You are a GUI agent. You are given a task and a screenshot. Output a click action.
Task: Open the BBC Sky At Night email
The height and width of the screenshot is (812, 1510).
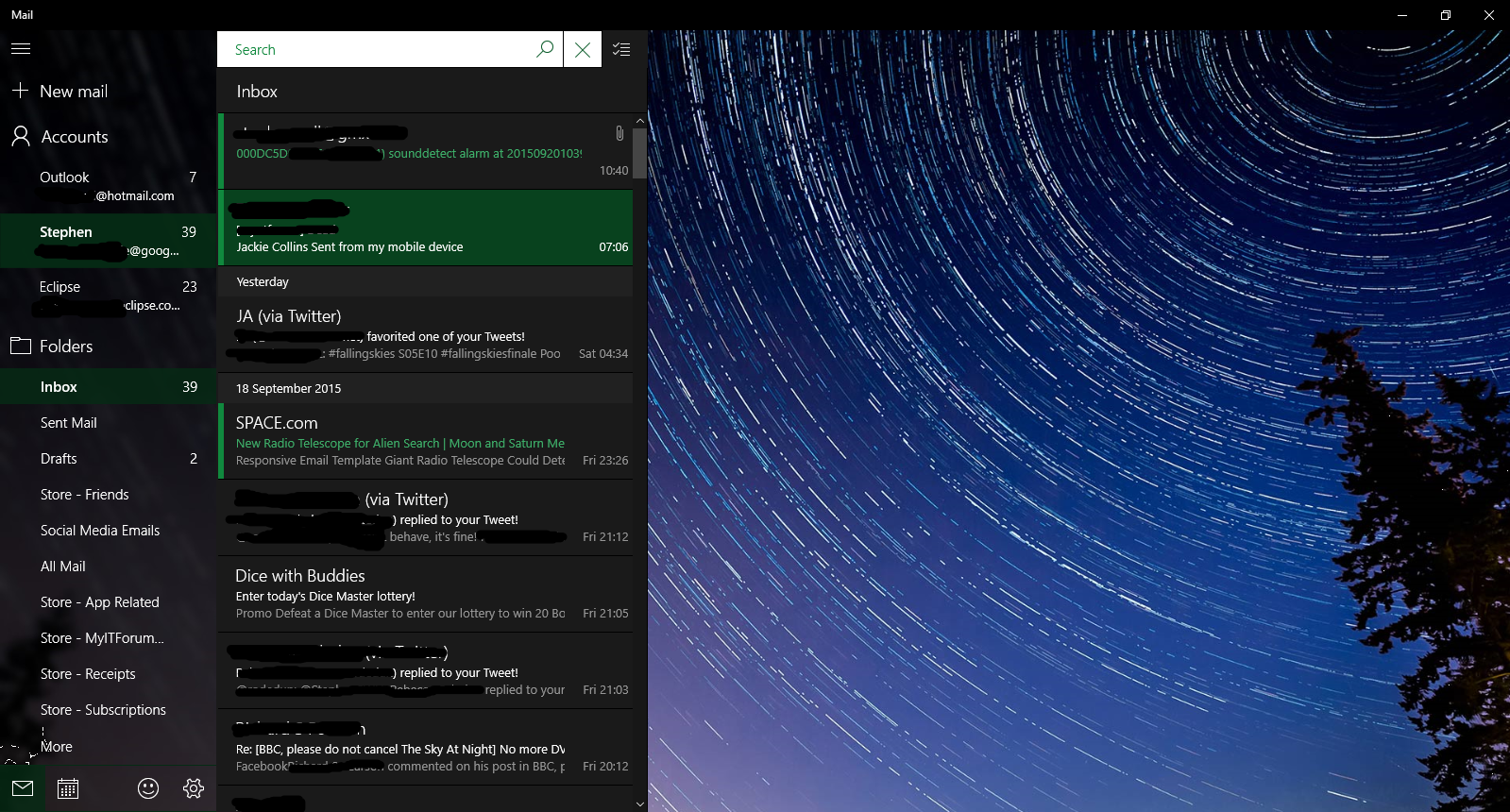pos(425,747)
